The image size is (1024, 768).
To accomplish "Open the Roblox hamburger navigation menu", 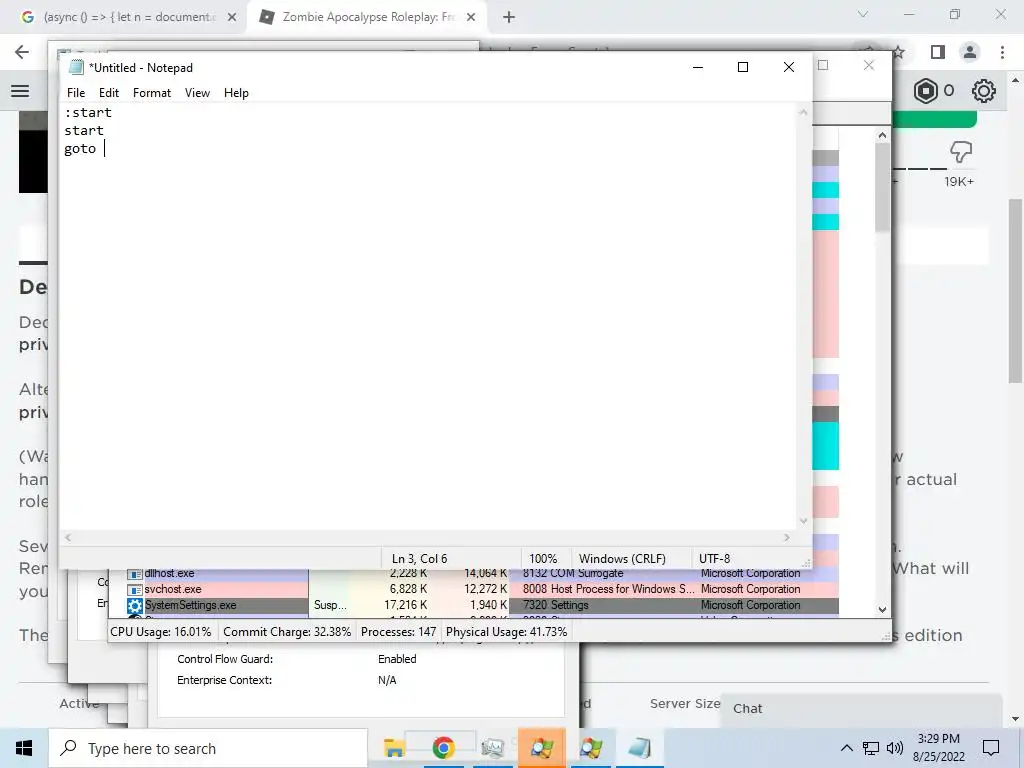I will tap(20, 91).
